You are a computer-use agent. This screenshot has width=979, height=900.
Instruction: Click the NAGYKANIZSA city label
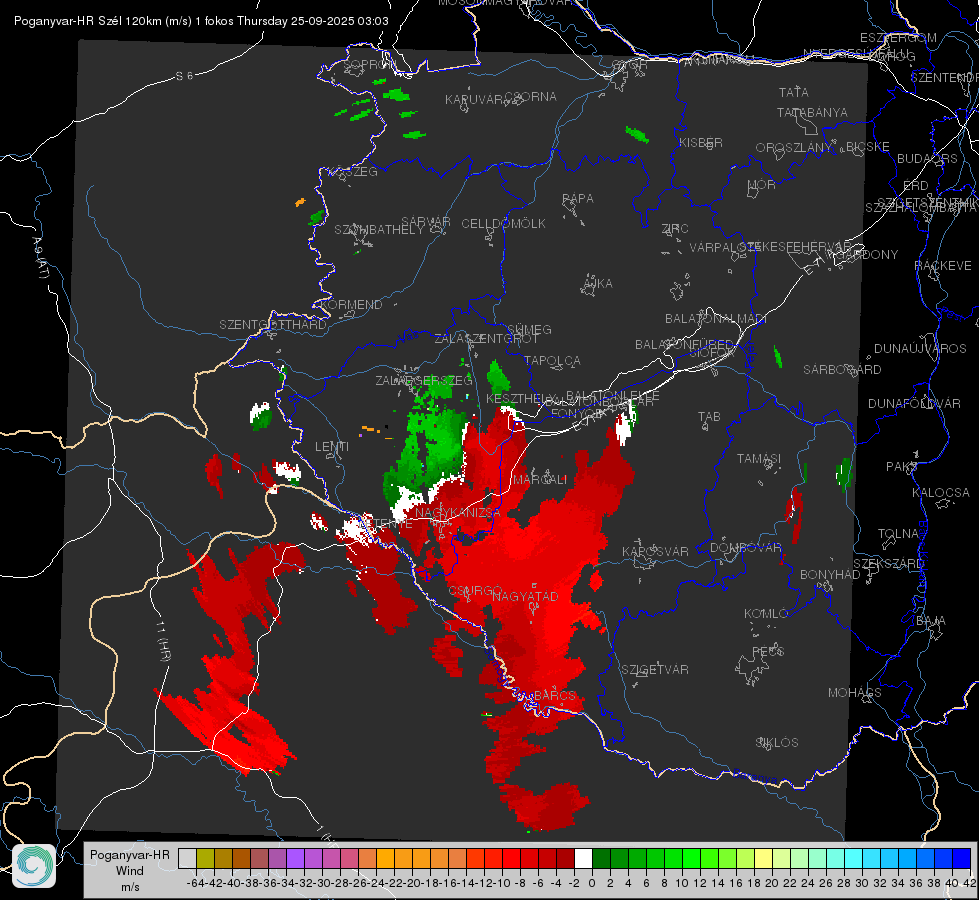458,513
